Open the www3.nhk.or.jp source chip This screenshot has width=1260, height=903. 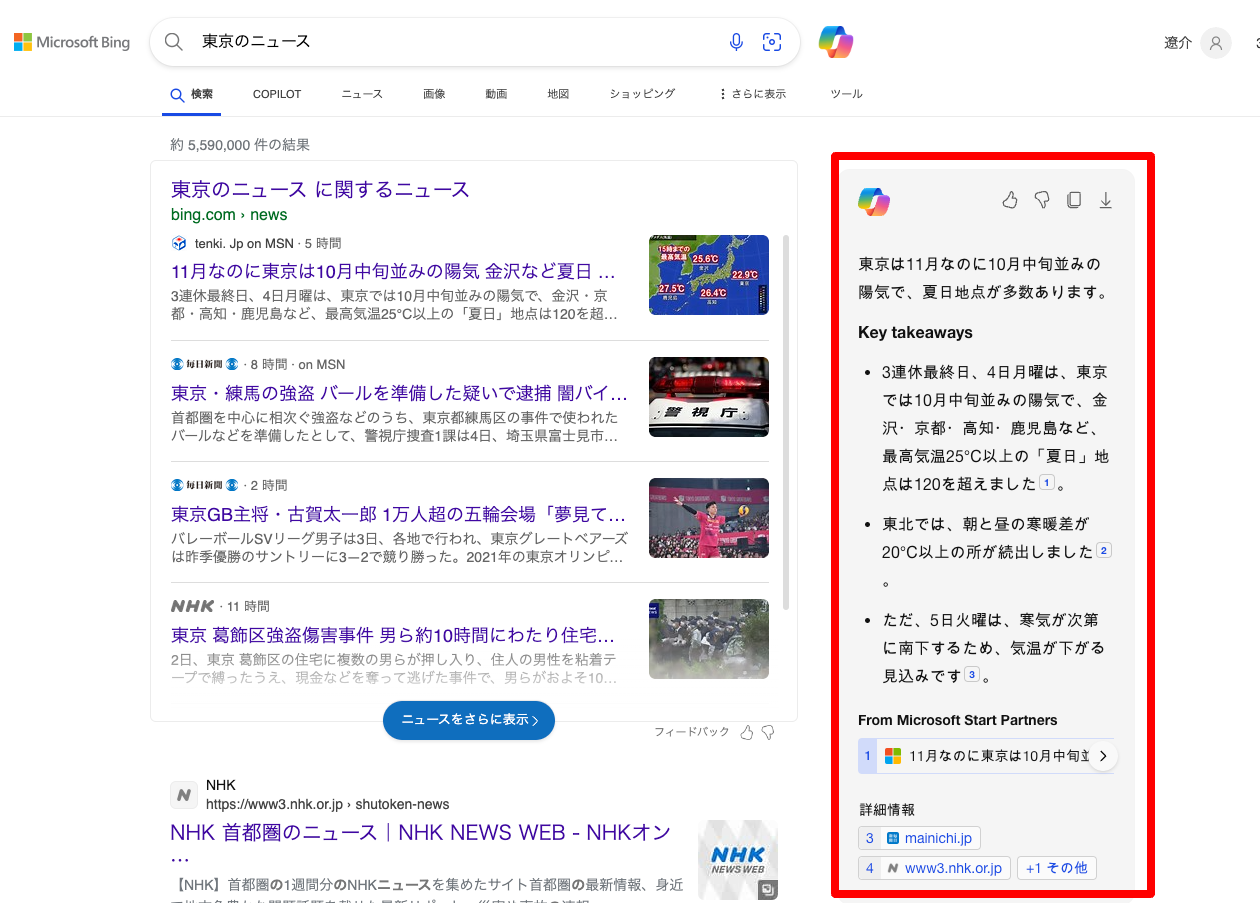[x=935, y=868]
